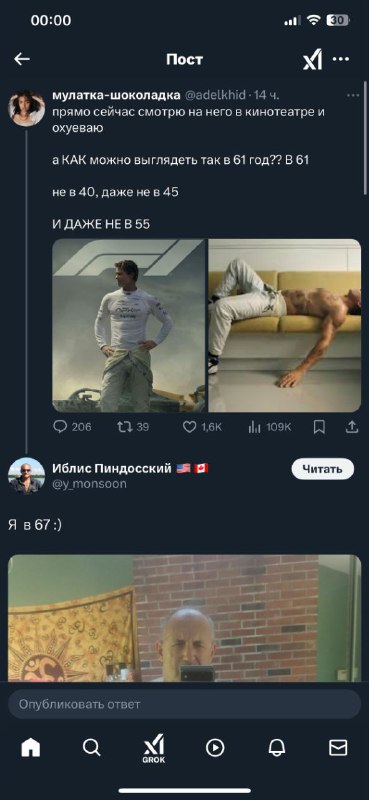Tap the Опубликовать ответ reply field
The width and height of the screenshot is (369, 800).
(x=184, y=705)
